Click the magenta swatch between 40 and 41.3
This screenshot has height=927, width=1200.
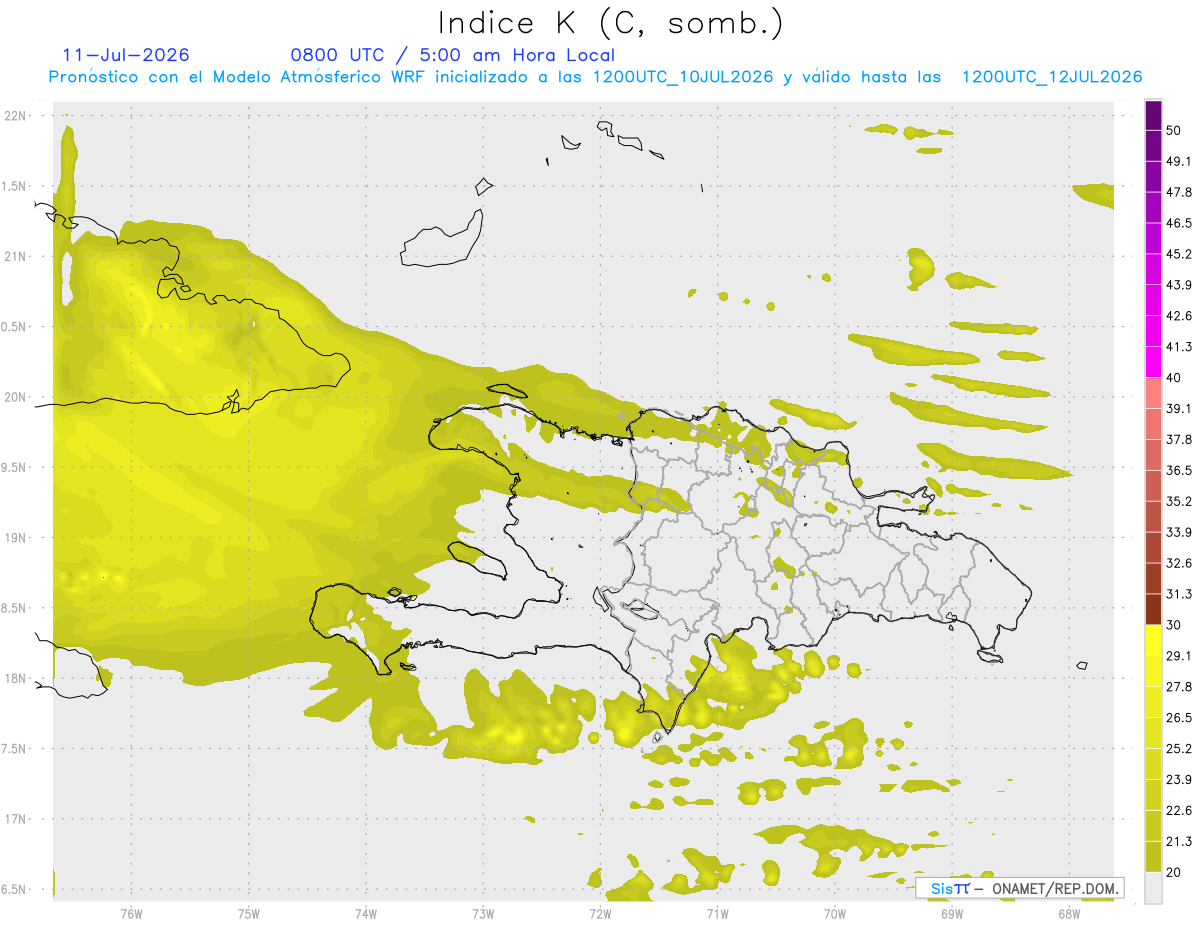[x=1153, y=362]
